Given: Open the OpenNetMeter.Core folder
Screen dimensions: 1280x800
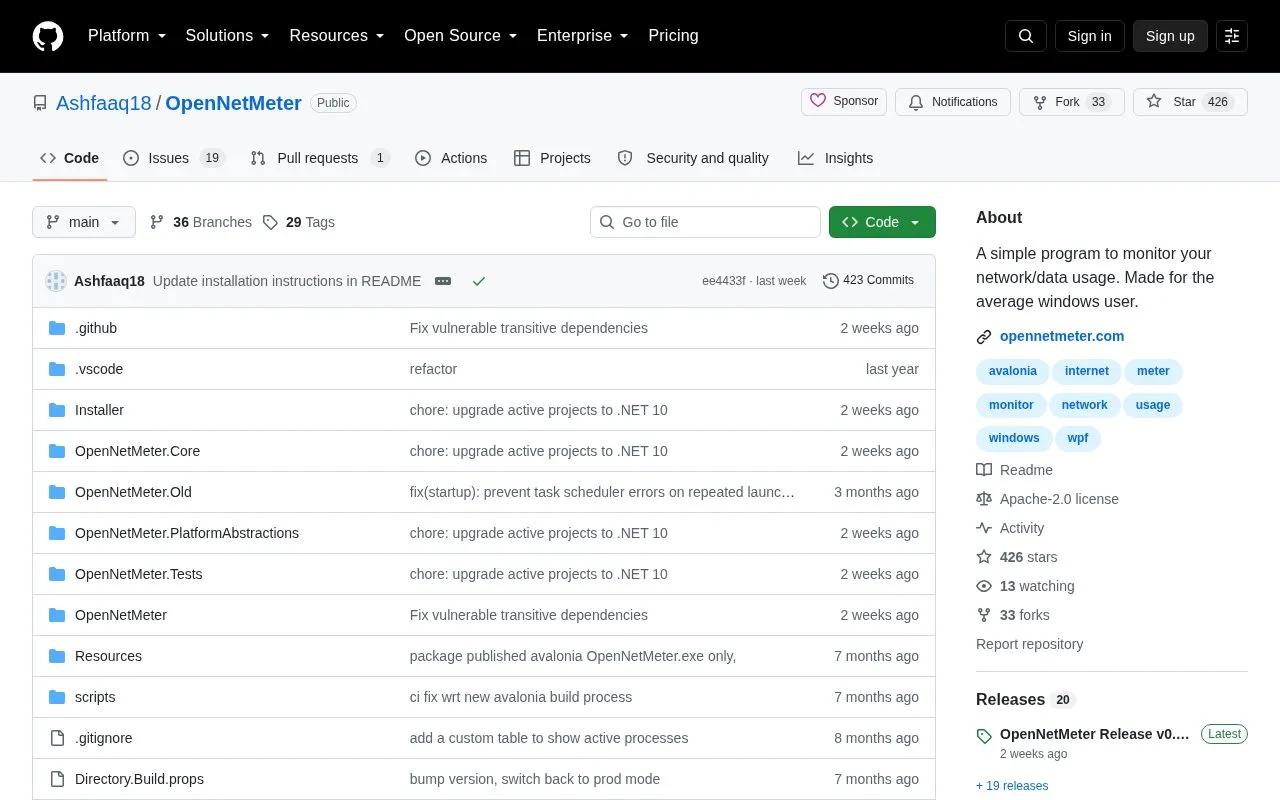Looking at the screenshot, I should (137, 451).
